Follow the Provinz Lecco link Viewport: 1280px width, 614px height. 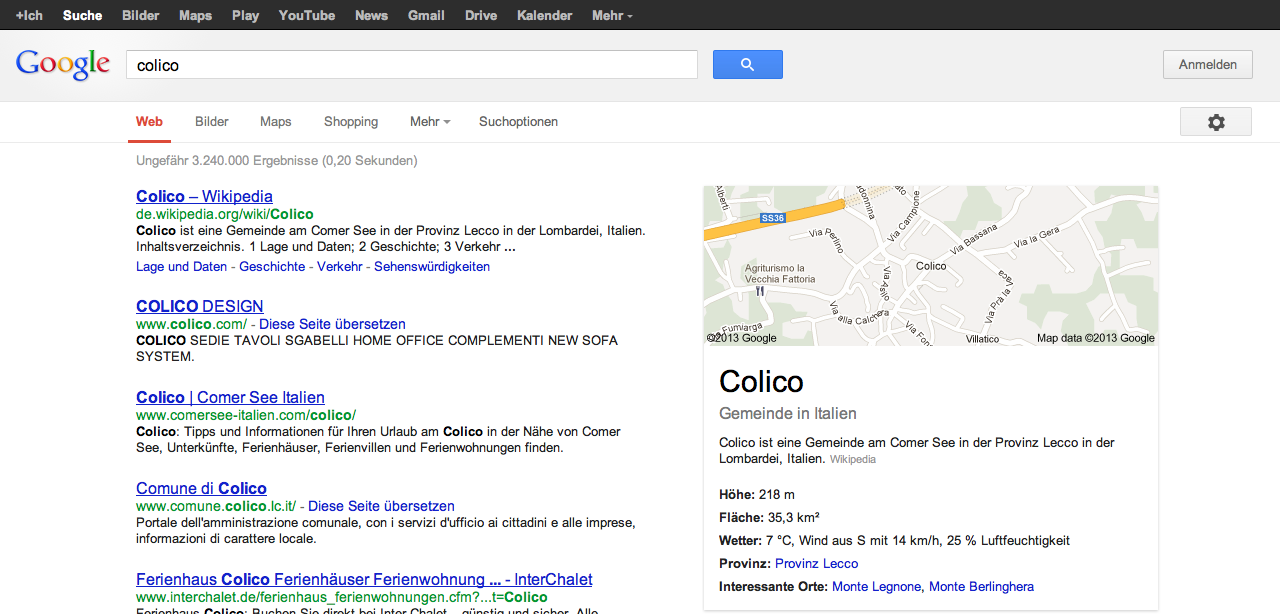tap(816, 564)
